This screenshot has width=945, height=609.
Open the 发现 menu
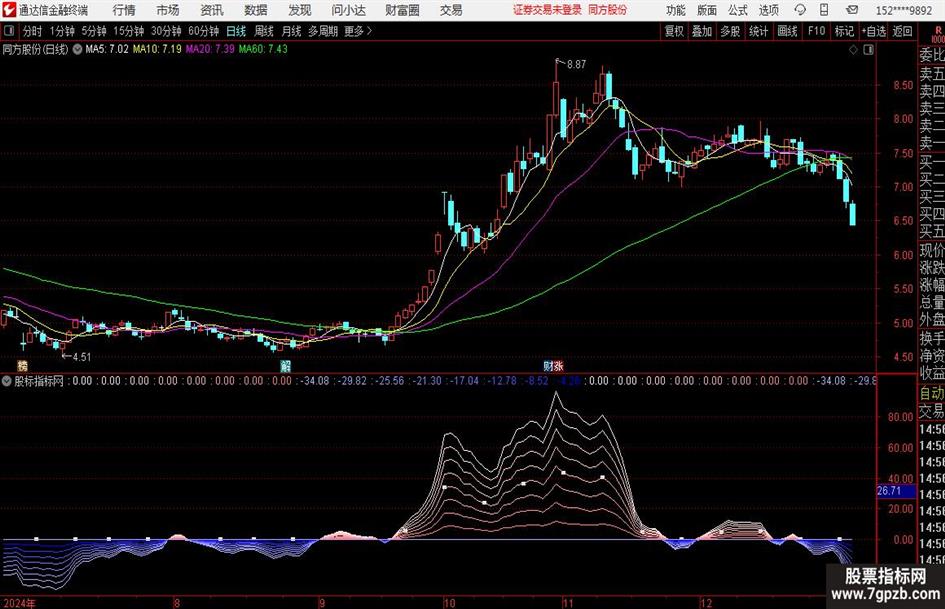[x=300, y=10]
